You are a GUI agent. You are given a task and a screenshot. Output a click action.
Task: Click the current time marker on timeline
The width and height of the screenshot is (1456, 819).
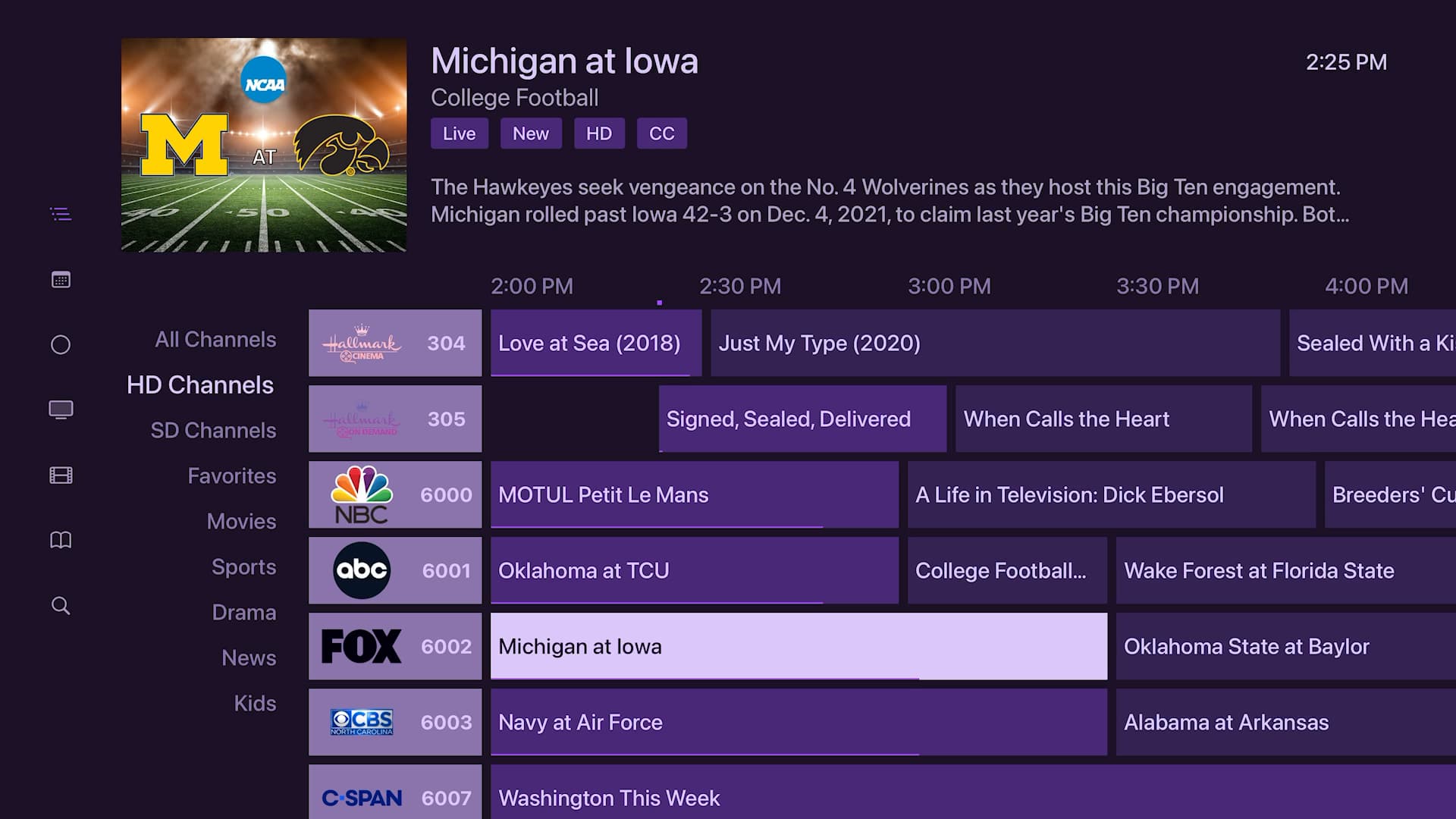click(659, 303)
